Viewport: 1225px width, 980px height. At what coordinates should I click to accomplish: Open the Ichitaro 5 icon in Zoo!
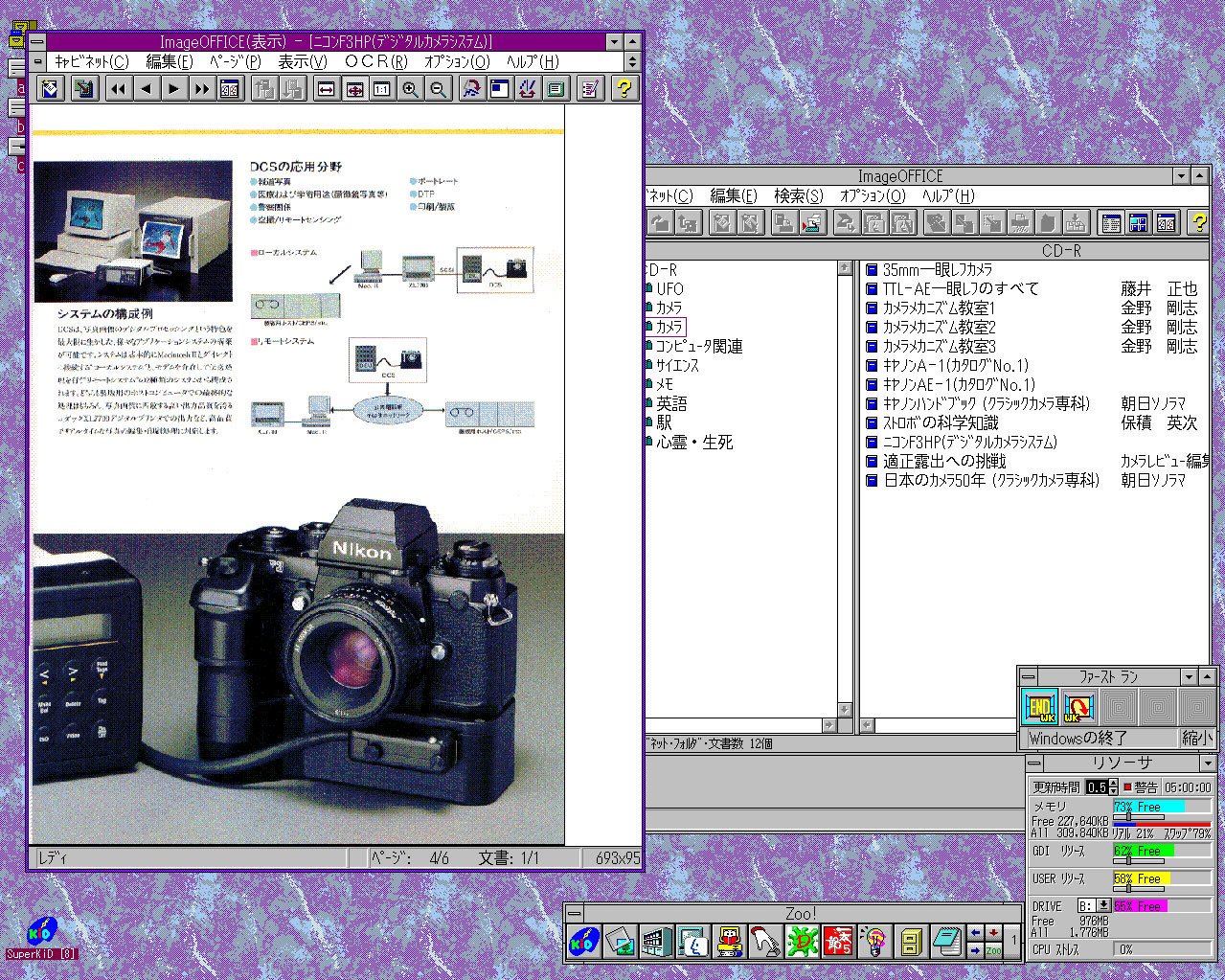tap(838, 942)
